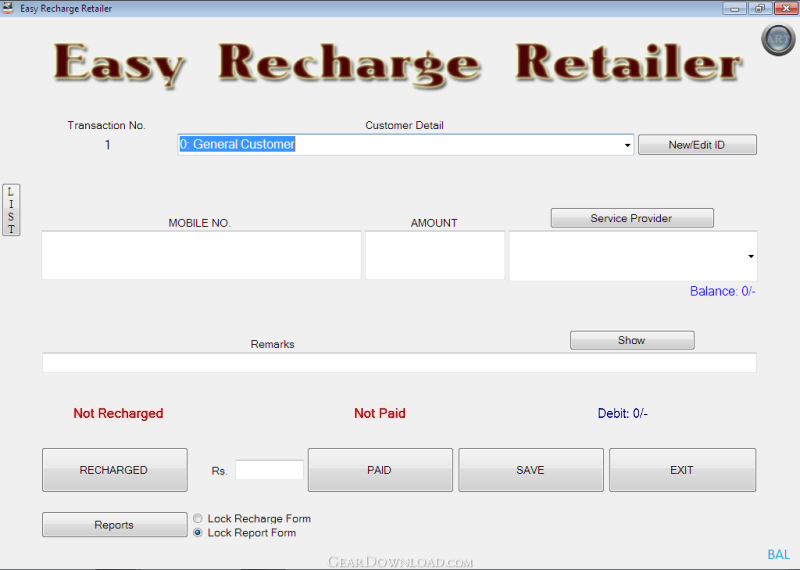Restore down the application window
Screen dimensions: 800x570
(x=760, y=9)
